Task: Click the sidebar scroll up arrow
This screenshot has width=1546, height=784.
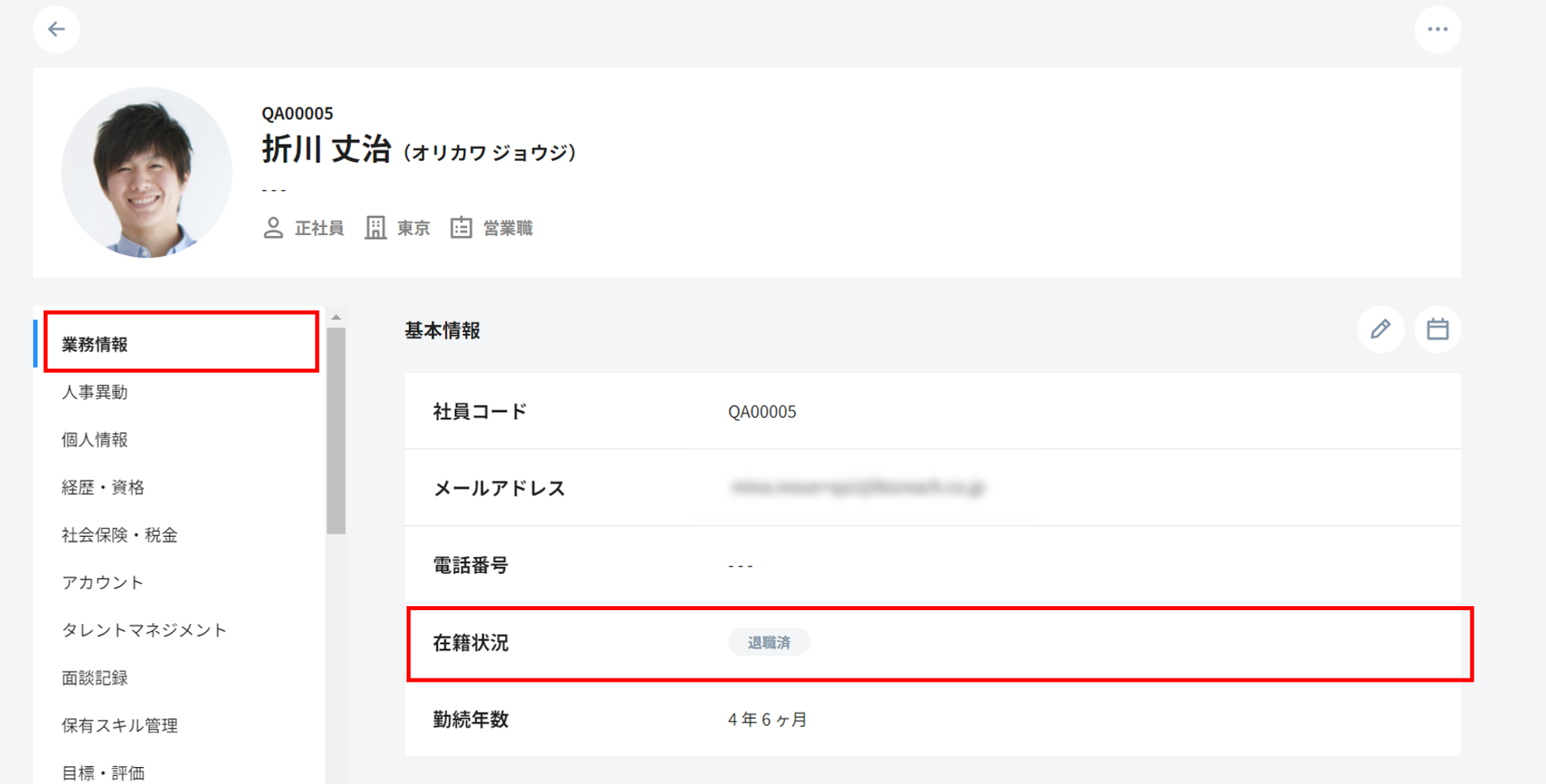Action: pos(336,318)
